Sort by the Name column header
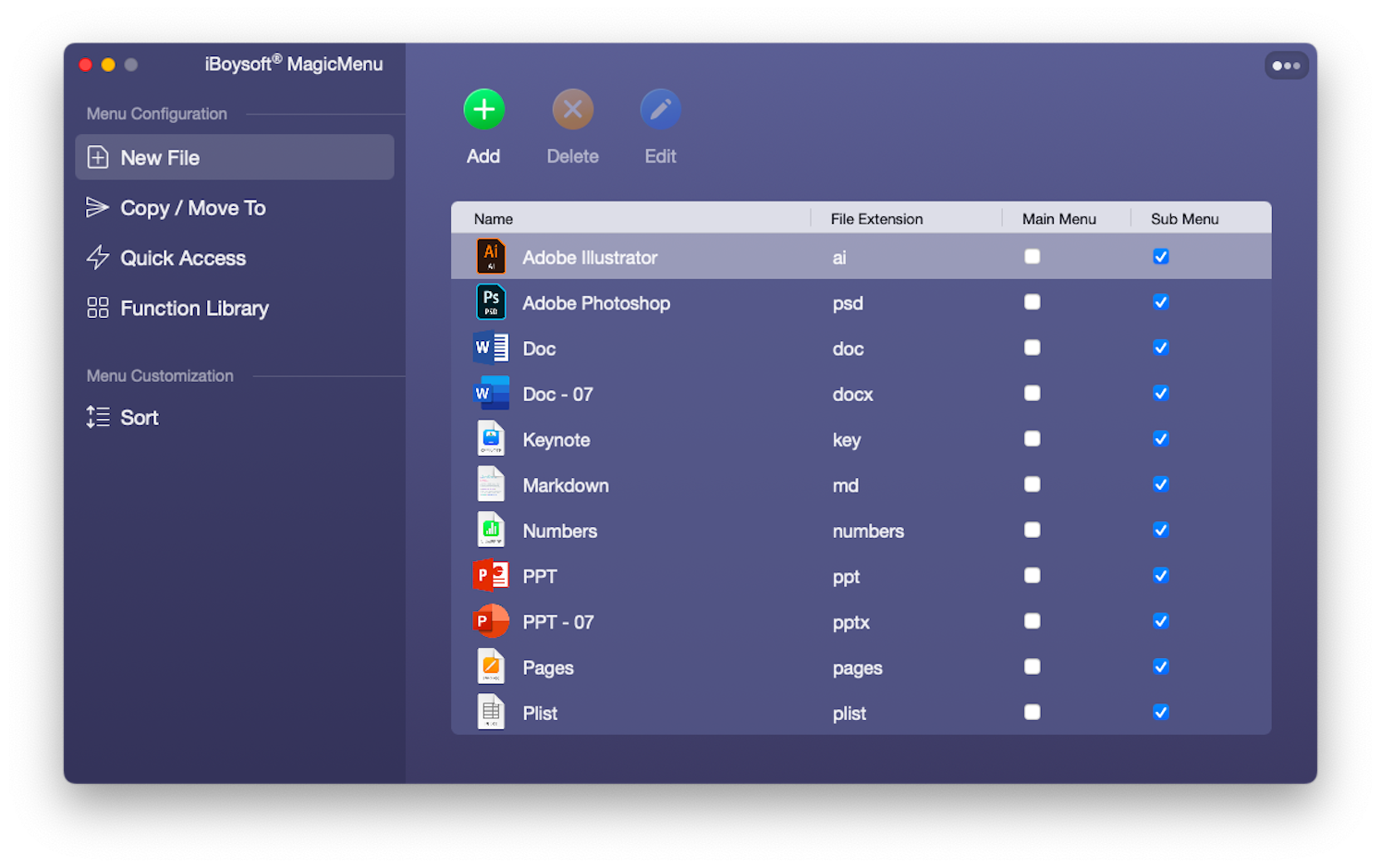The image size is (1381, 868). [x=492, y=218]
